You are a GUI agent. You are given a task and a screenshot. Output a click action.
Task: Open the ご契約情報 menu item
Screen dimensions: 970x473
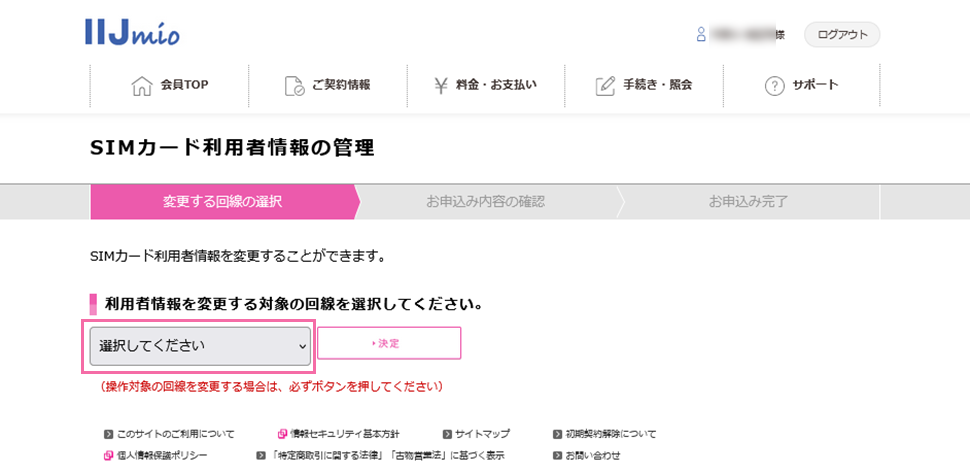click(x=340, y=85)
